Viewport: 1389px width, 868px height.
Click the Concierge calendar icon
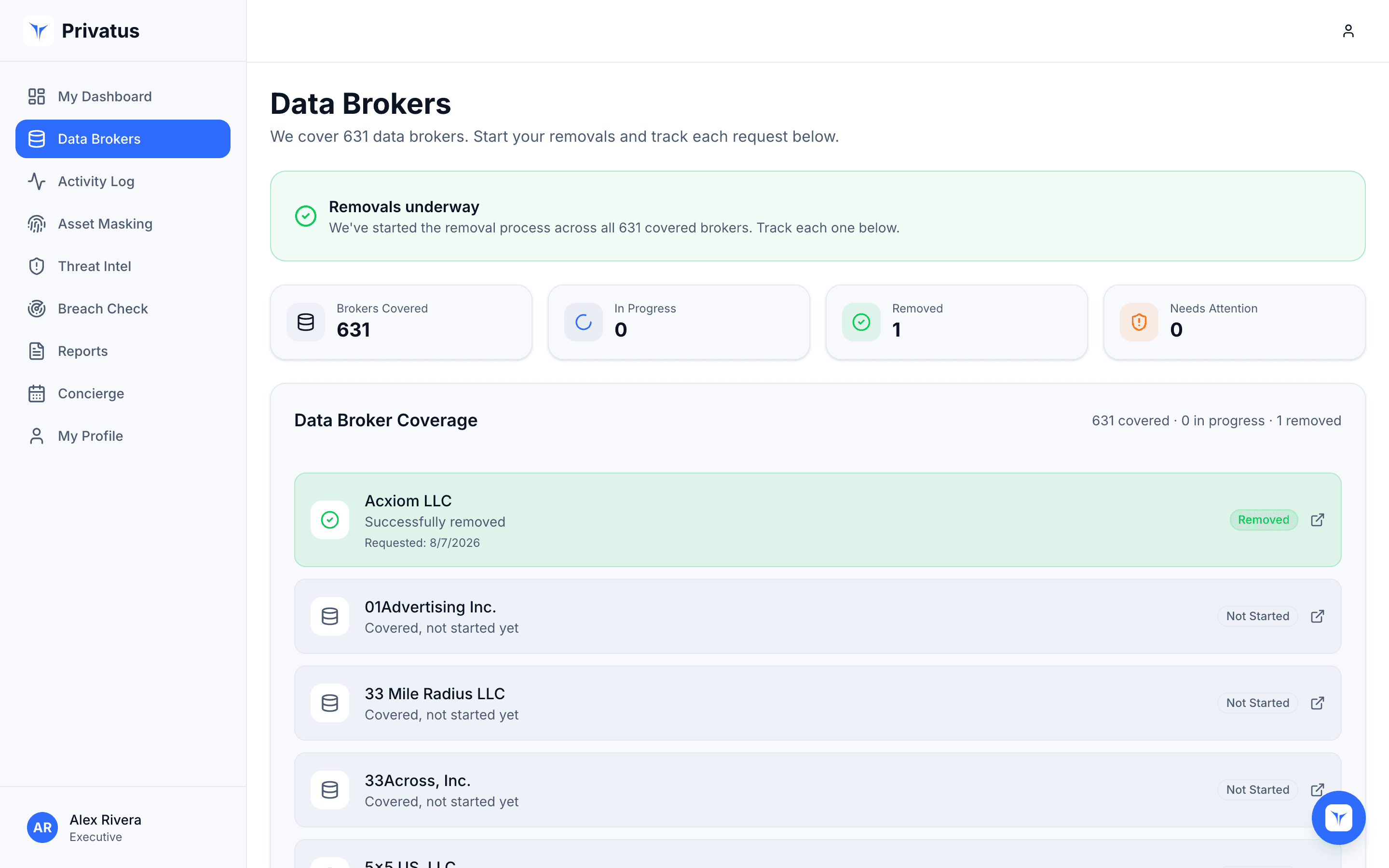tap(37, 394)
